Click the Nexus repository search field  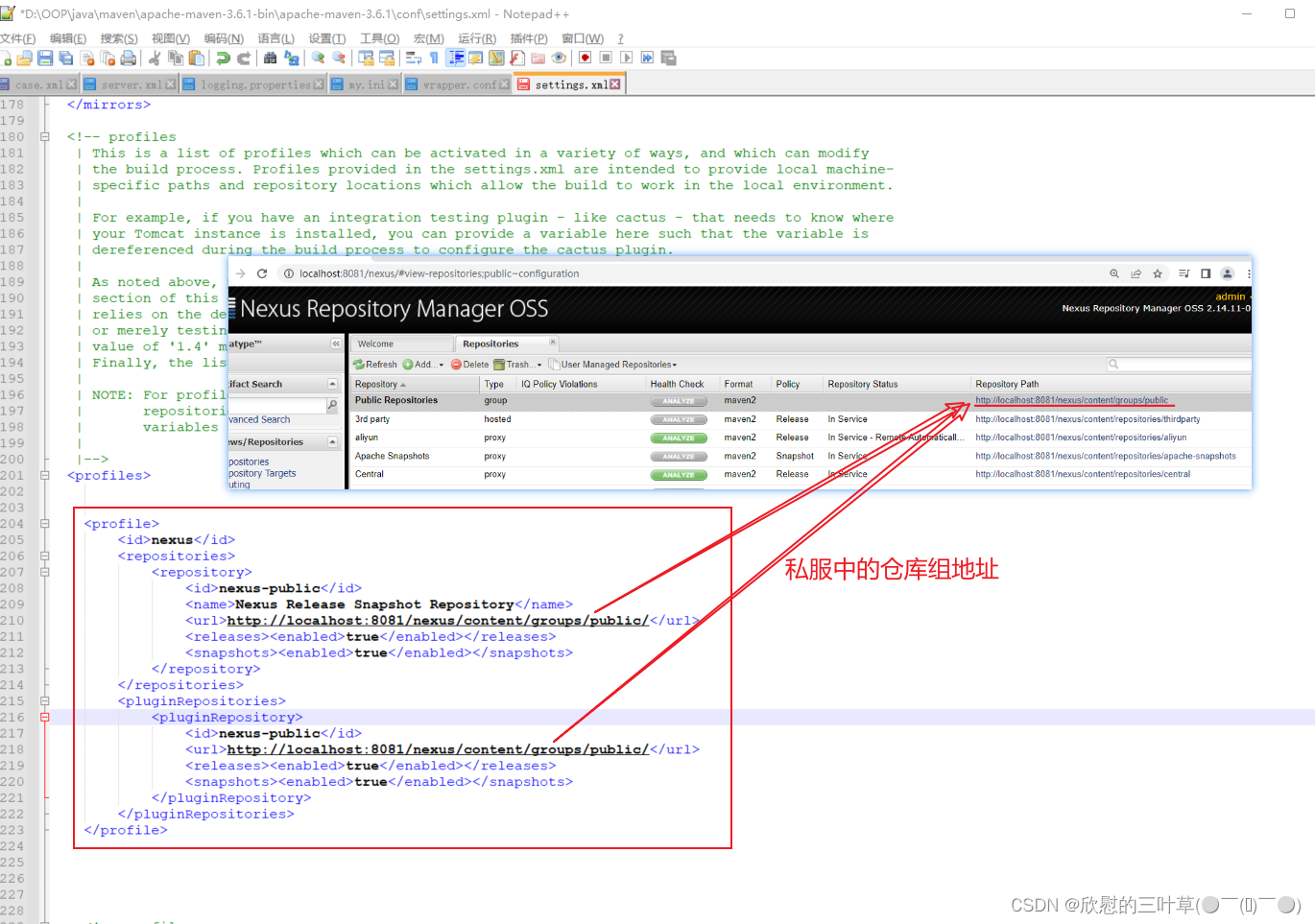coord(1179,365)
